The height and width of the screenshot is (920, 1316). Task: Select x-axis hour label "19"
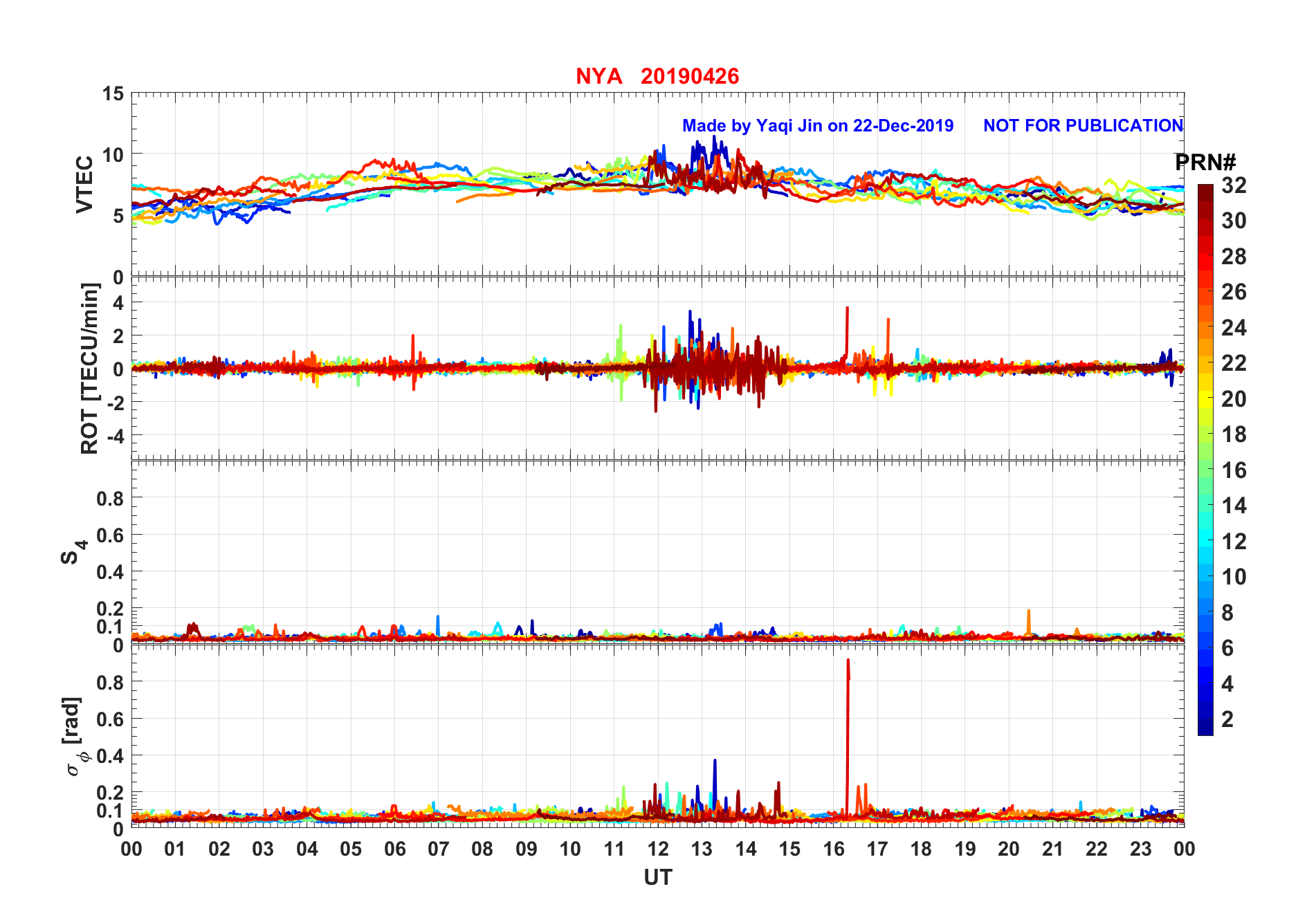click(965, 849)
